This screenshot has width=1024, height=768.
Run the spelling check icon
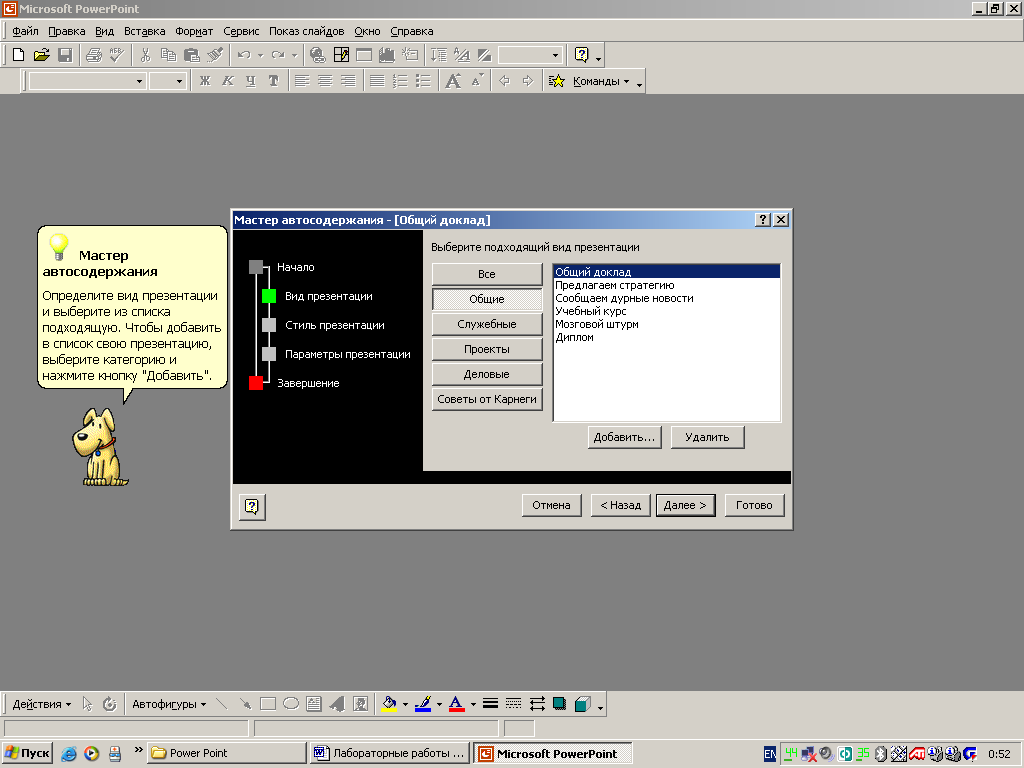117,55
